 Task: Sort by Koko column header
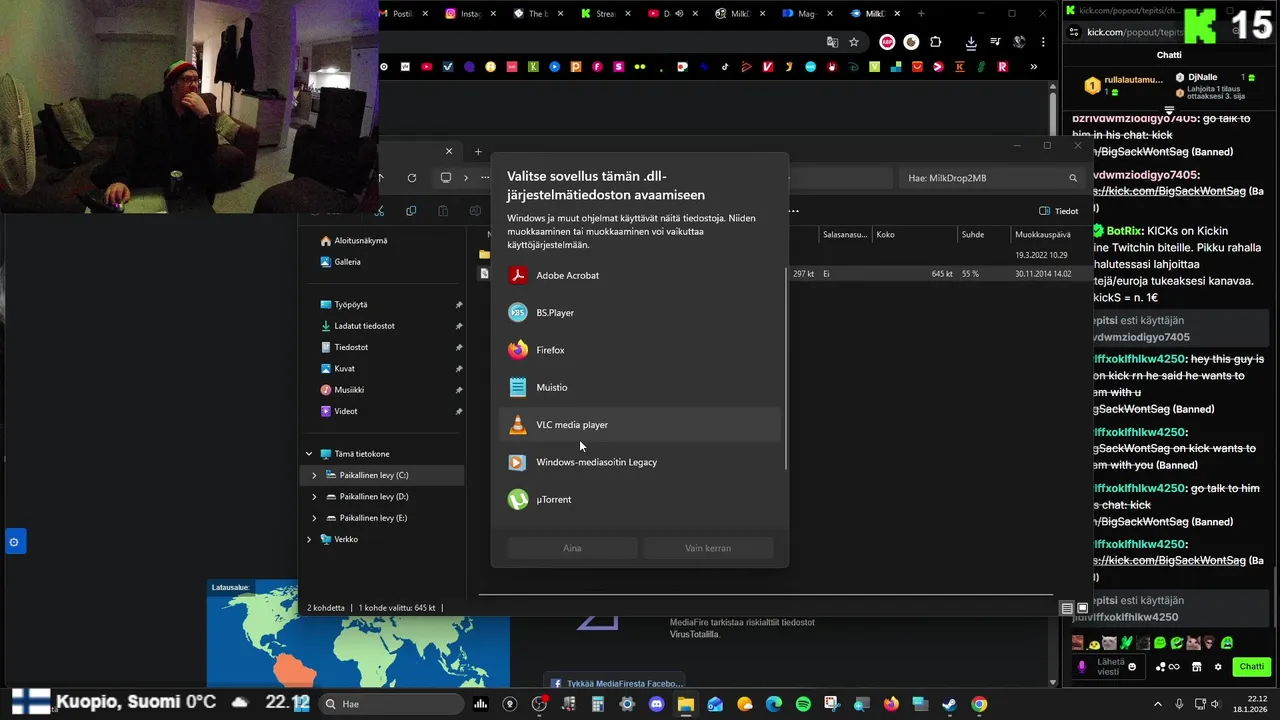pyautogui.click(x=885, y=235)
